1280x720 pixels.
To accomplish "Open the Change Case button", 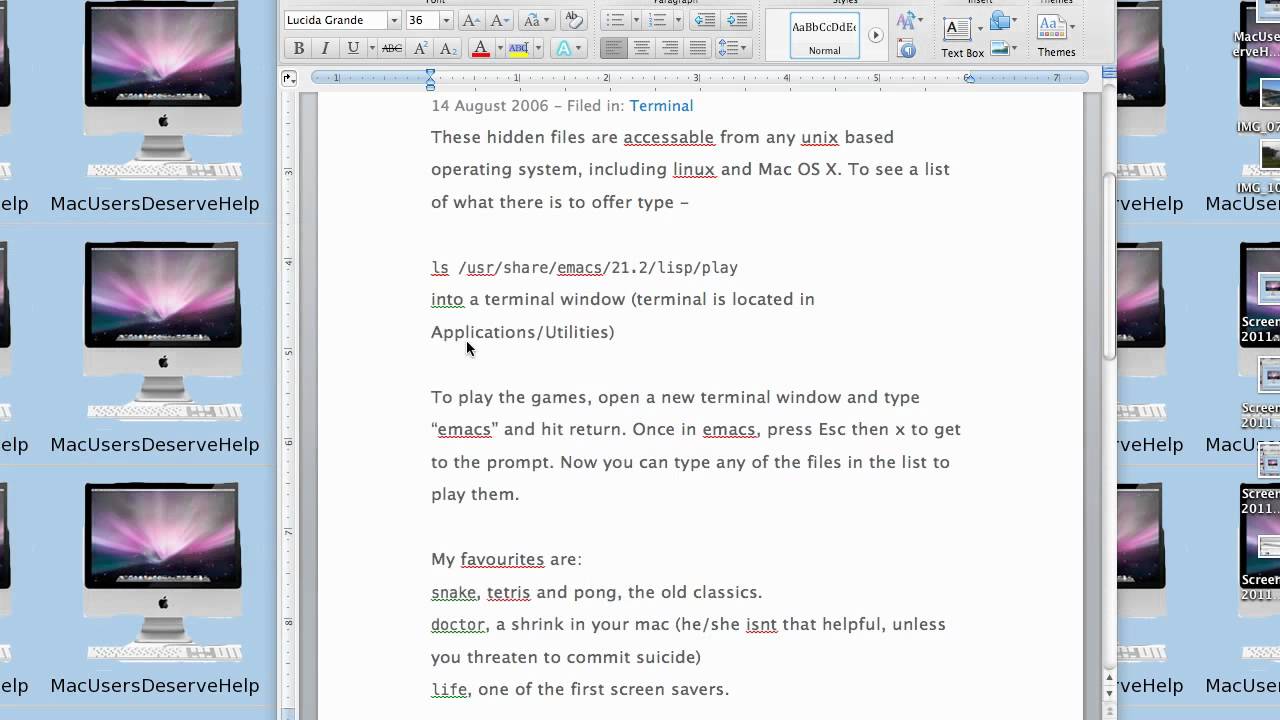I will coord(536,20).
